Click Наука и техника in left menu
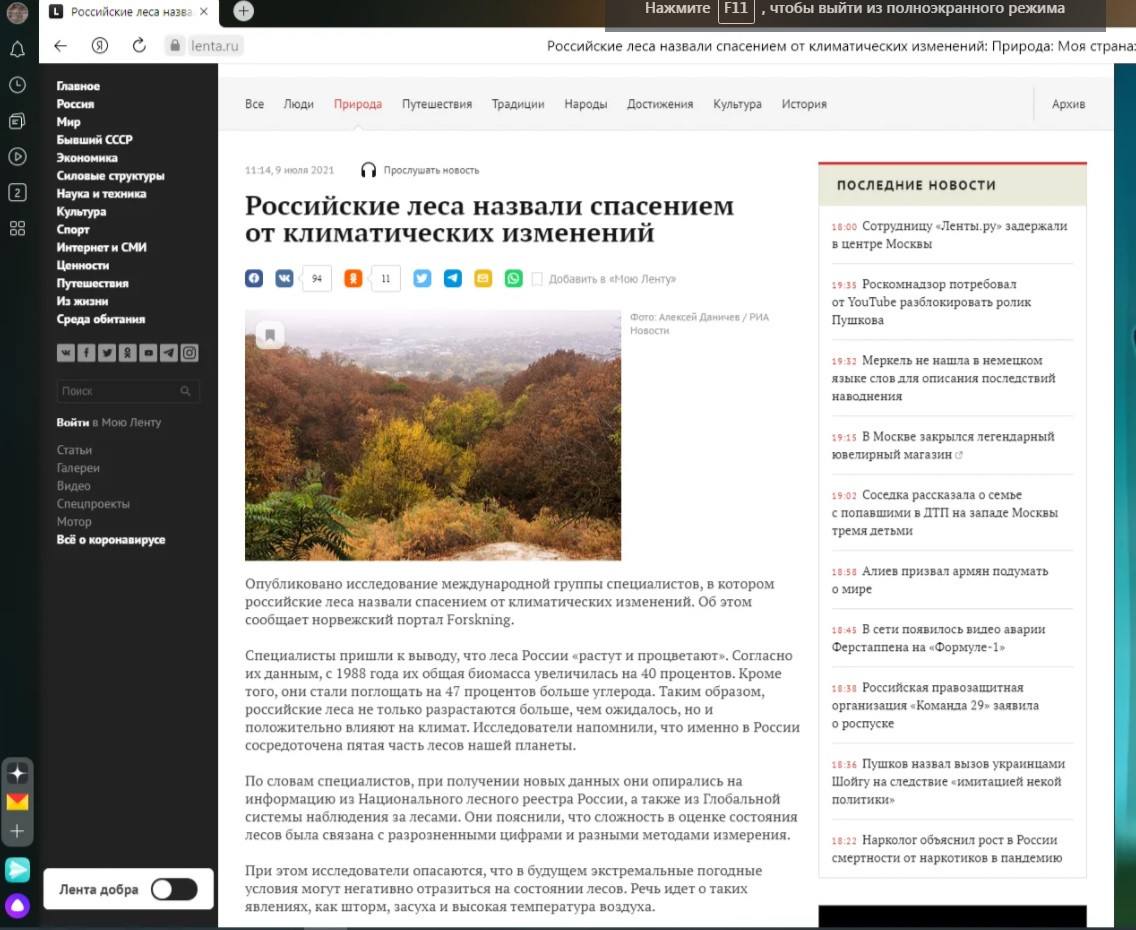Screen dimensions: 1136x930 pos(101,194)
